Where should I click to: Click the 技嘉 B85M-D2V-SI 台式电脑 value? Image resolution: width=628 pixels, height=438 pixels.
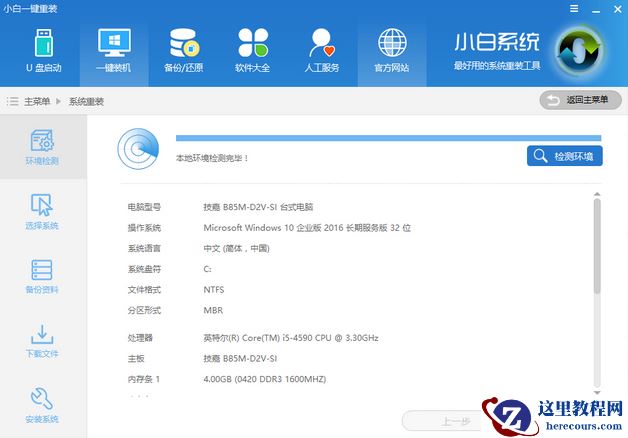coord(258,207)
